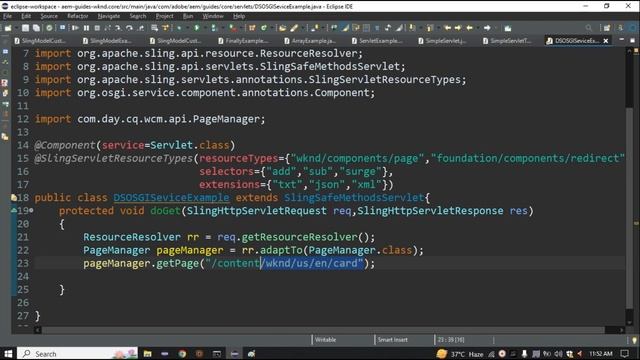Image resolution: width=640 pixels, height=360 pixels.
Task: Click the Coverage run toolbar icon
Action: (x=213, y=28)
